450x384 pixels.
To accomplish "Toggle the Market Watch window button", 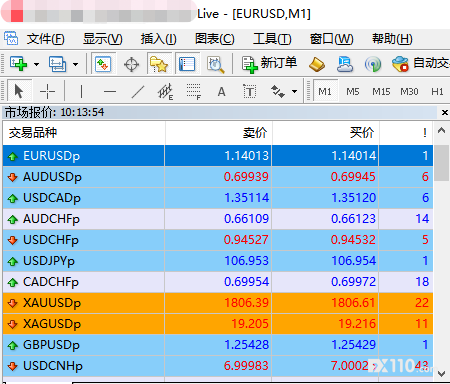I will point(103,64).
